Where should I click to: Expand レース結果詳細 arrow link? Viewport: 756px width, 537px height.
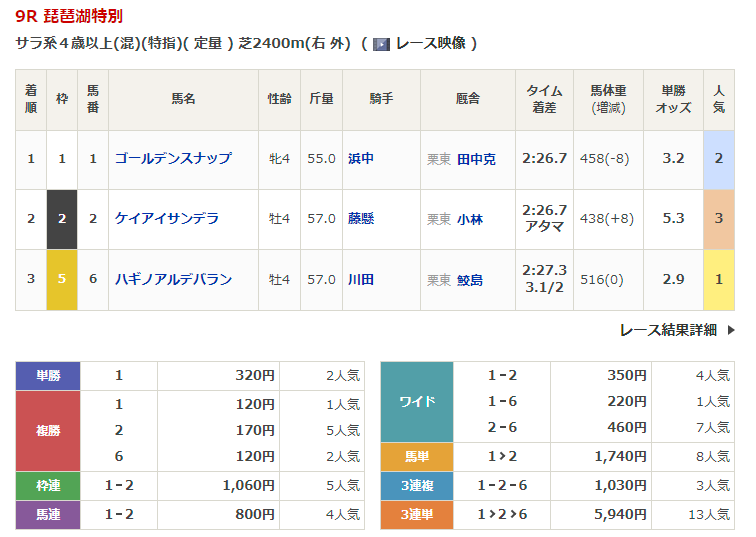677,330
